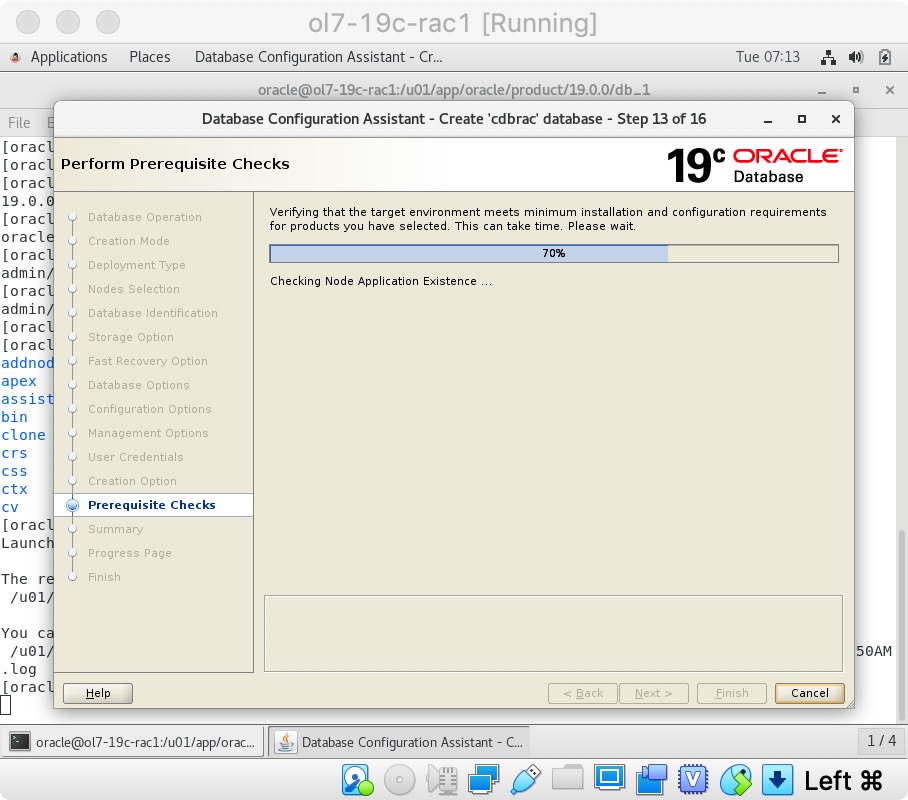Viewport: 908px width, 800px height.
Task: Select the Configuration Options step
Action: click(x=149, y=409)
